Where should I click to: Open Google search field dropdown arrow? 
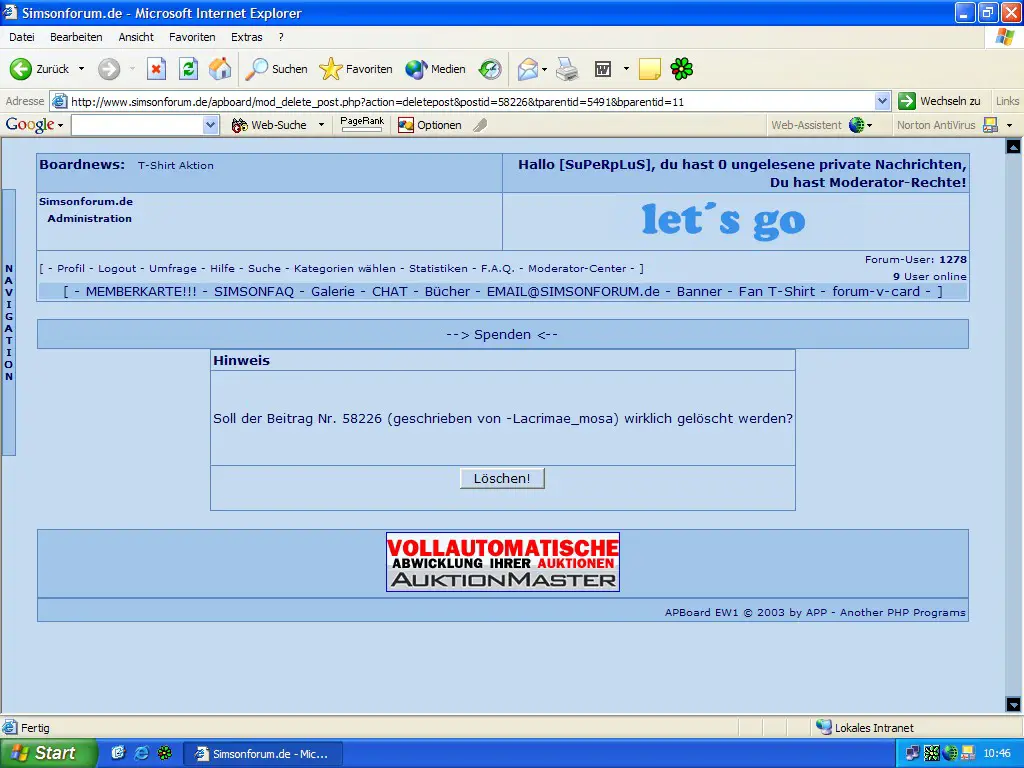pos(210,125)
